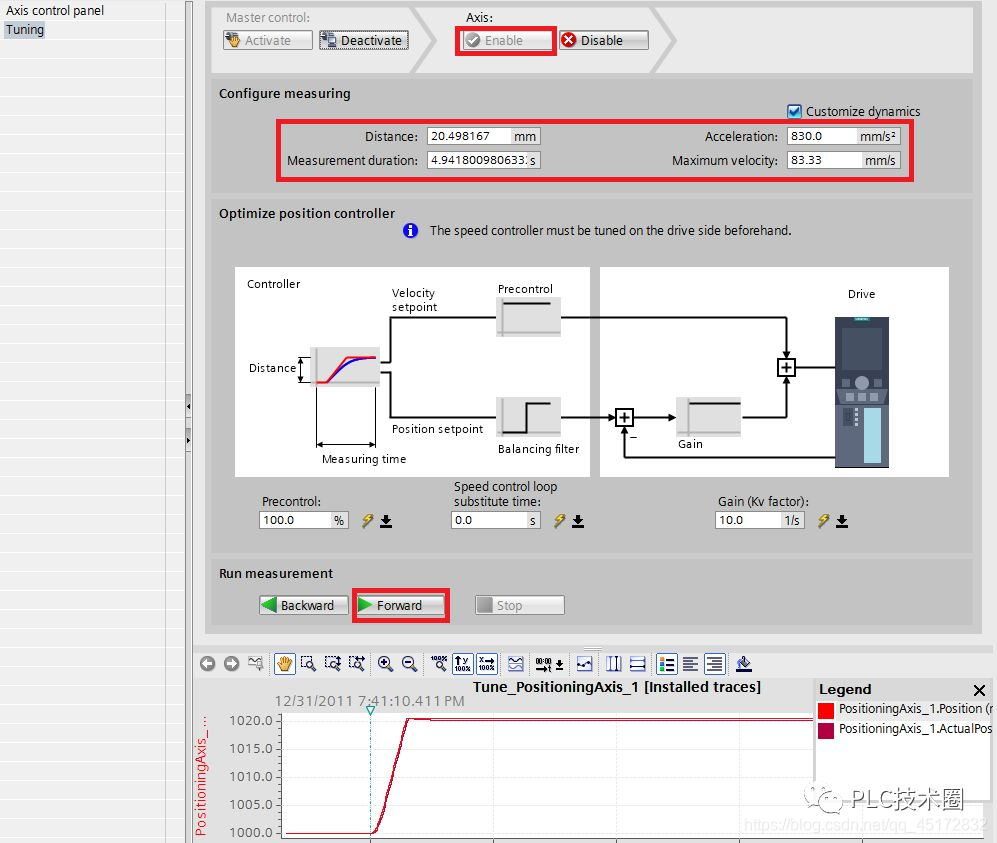This screenshot has width=997, height=843.
Task: Click the show all 100% zoom icon
Action: tap(439, 664)
